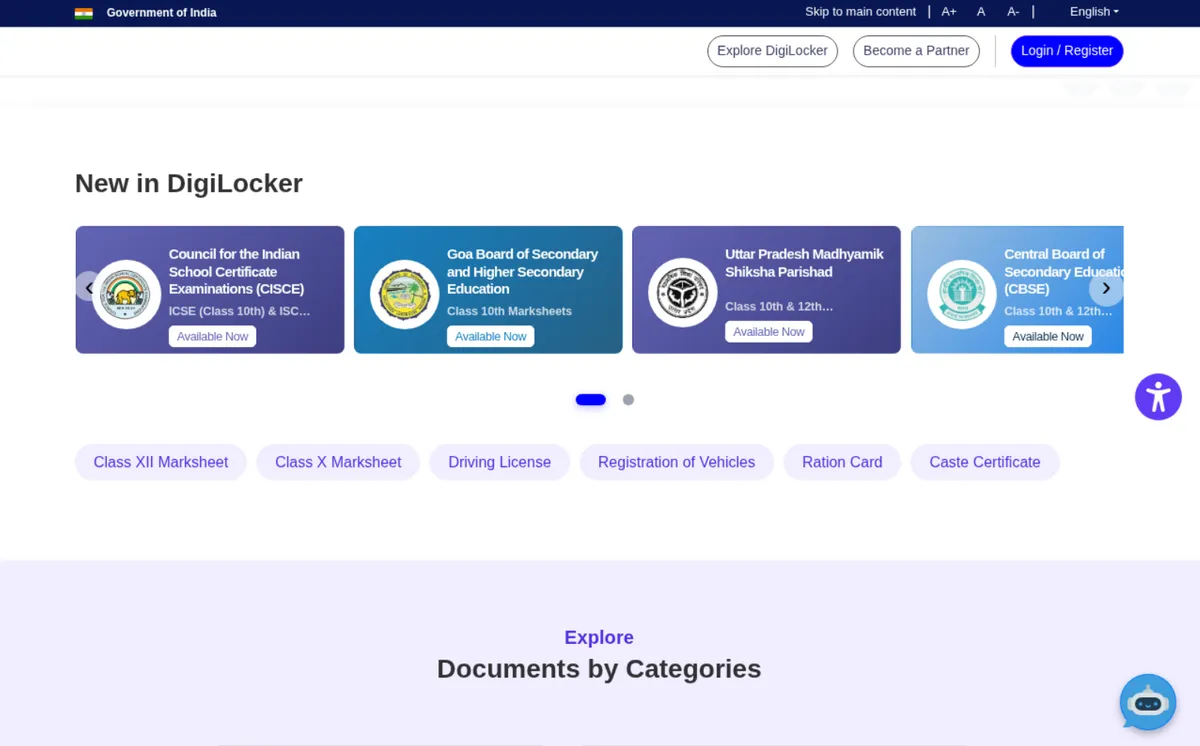Click Login / Register button
1200x746 pixels.
(1067, 51)
